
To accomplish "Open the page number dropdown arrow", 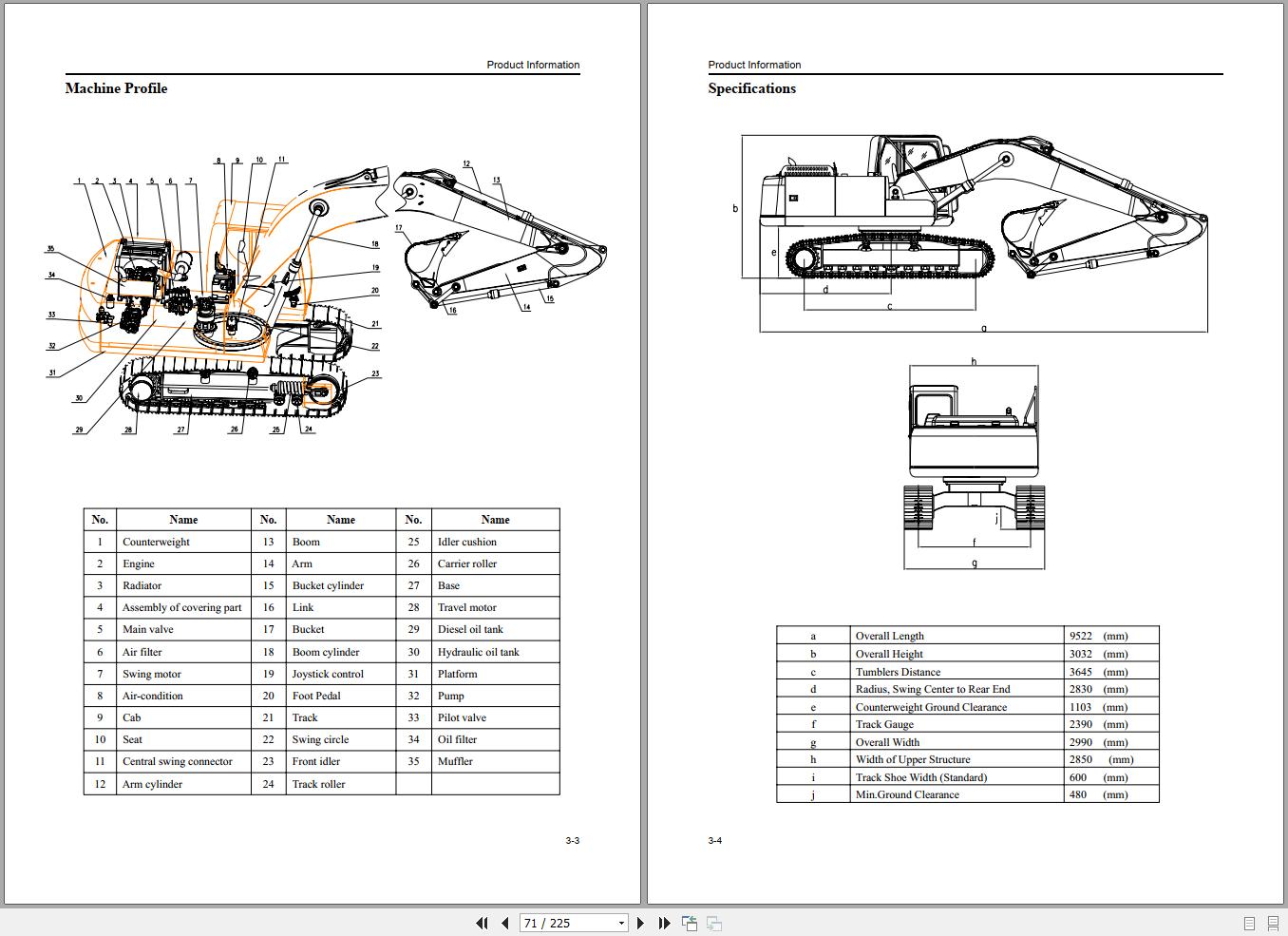I will [x=621, y=923].
